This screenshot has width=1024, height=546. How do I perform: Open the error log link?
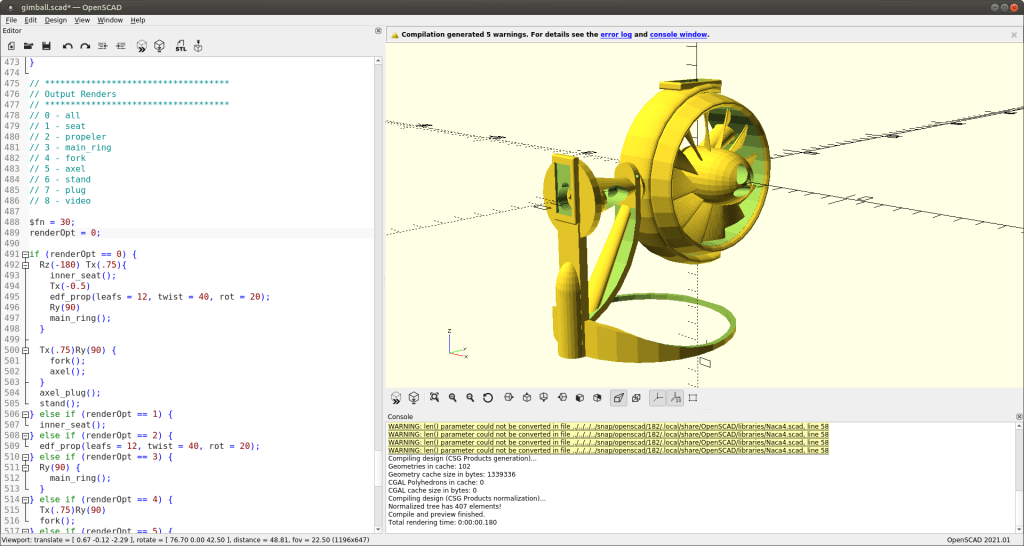(x=615, y=35)
